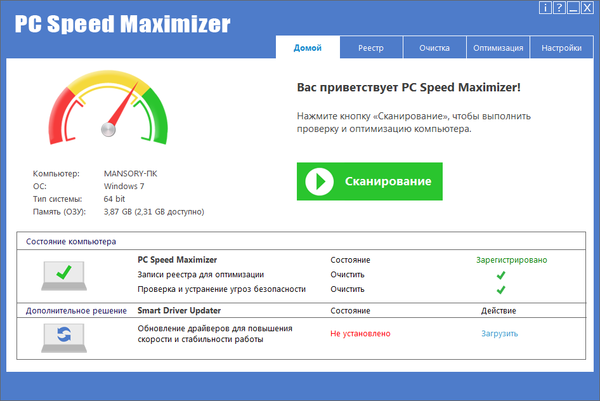Click the ОС: label
600x401 pixels.
click(39, 186)
